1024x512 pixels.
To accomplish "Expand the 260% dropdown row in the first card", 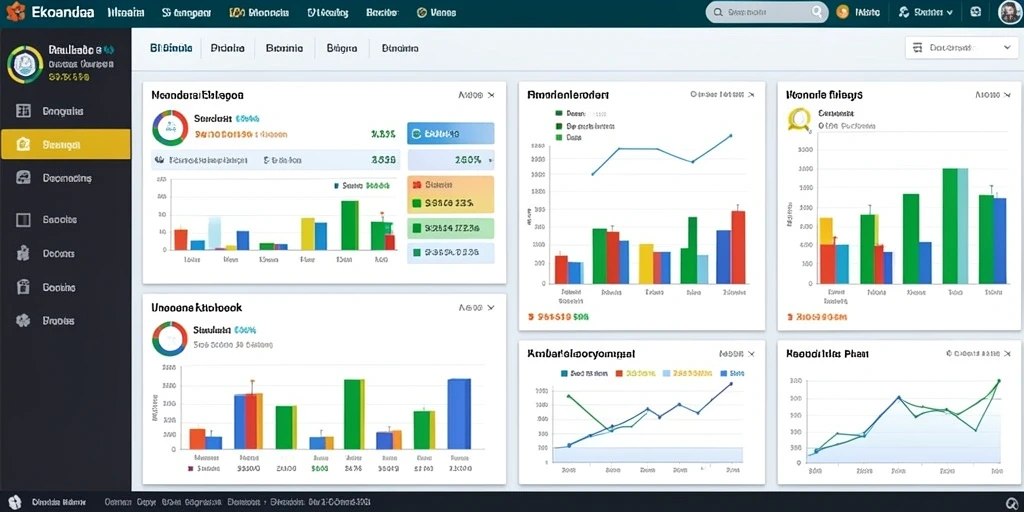I will click(x=451, y=159).
